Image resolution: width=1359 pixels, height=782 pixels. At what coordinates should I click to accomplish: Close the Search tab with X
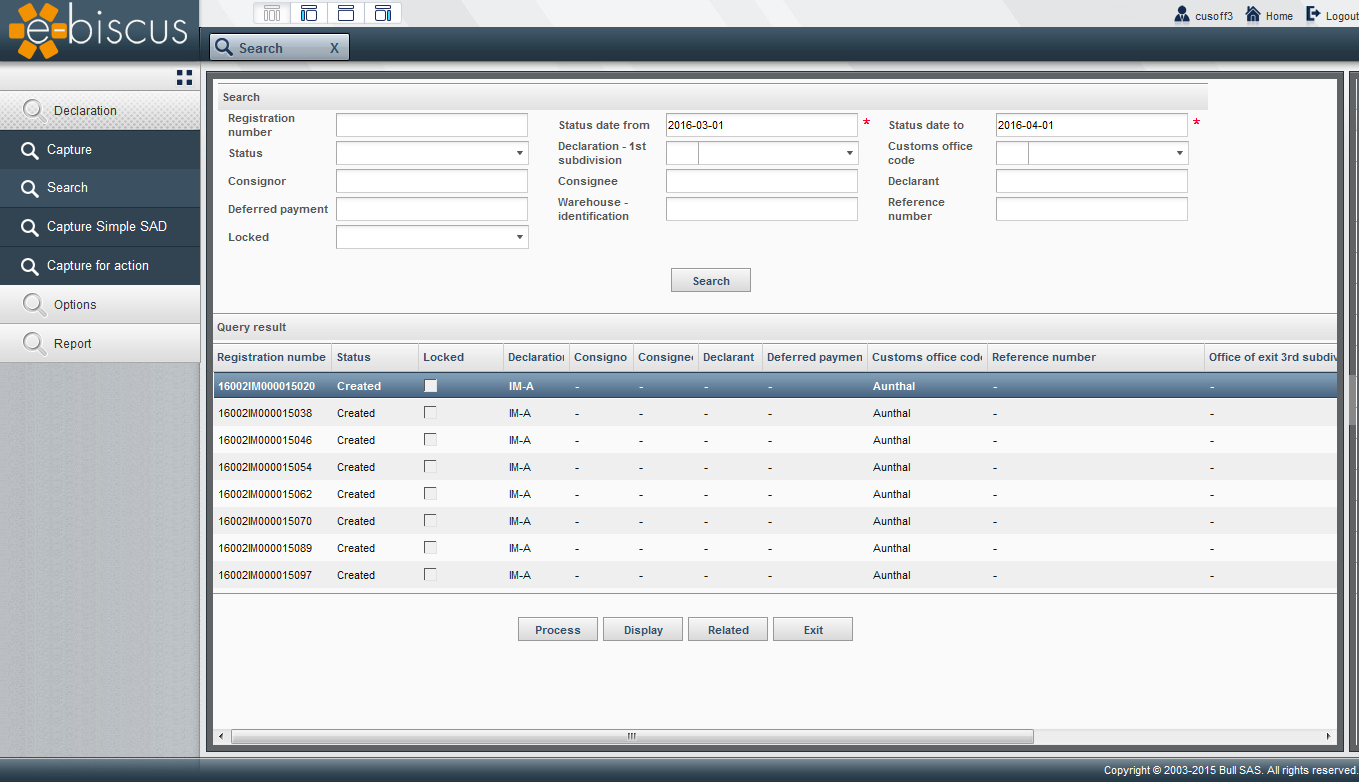click(334, 48)
